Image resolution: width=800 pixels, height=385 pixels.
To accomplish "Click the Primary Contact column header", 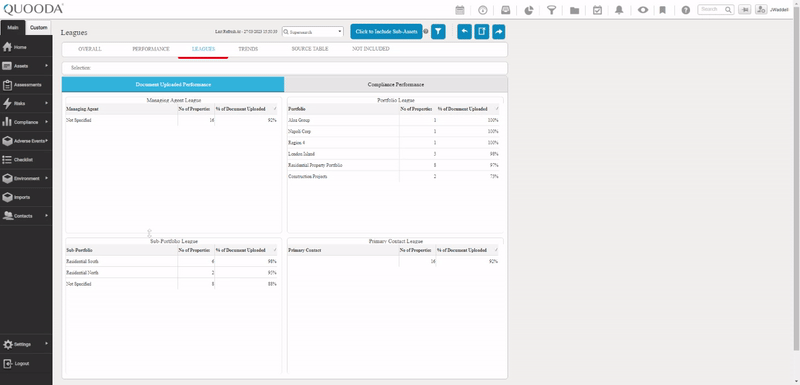I will (343, 250).
